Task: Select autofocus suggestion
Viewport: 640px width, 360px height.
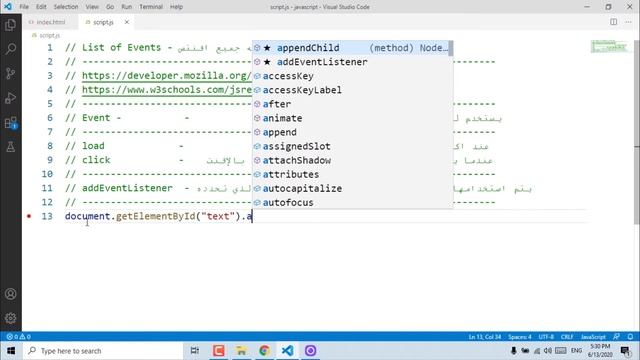Action: pos(351,202)
